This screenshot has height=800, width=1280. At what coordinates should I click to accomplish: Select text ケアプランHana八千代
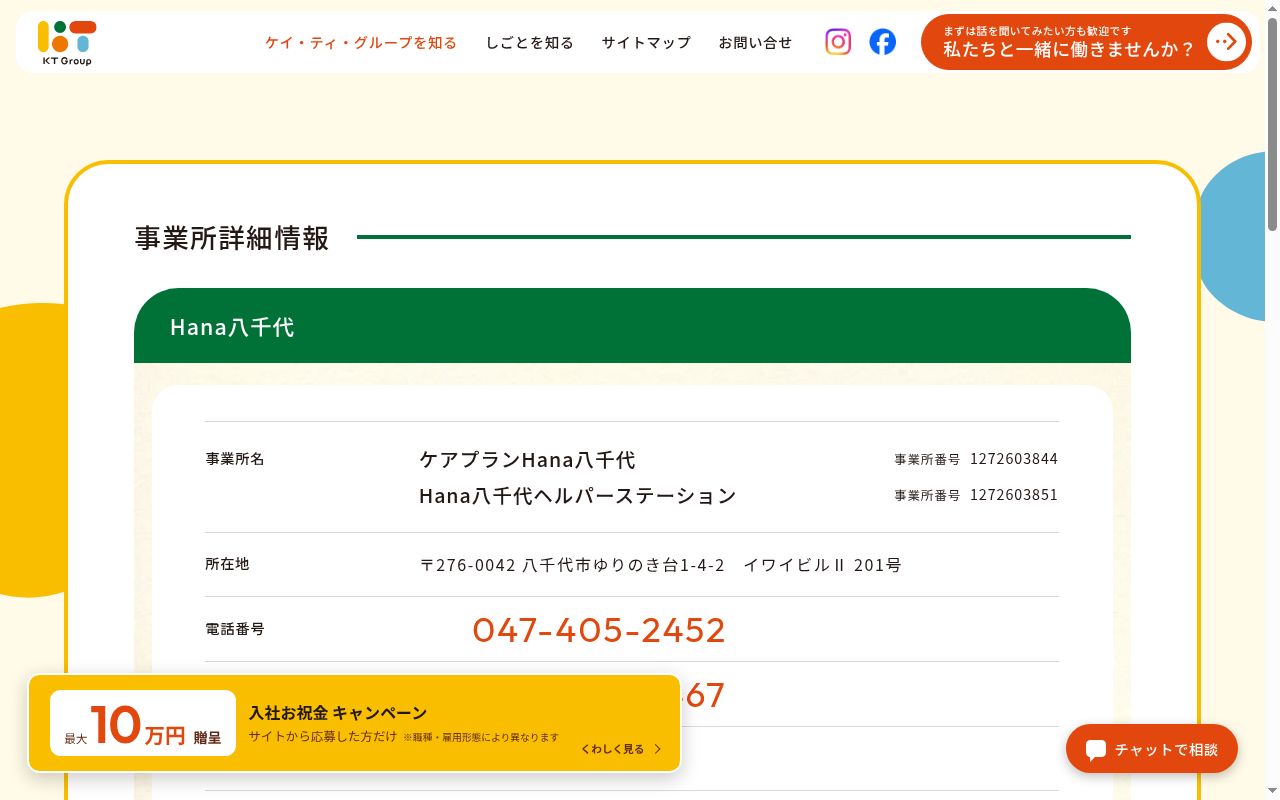pyautogui.click(x=527, y=459)
